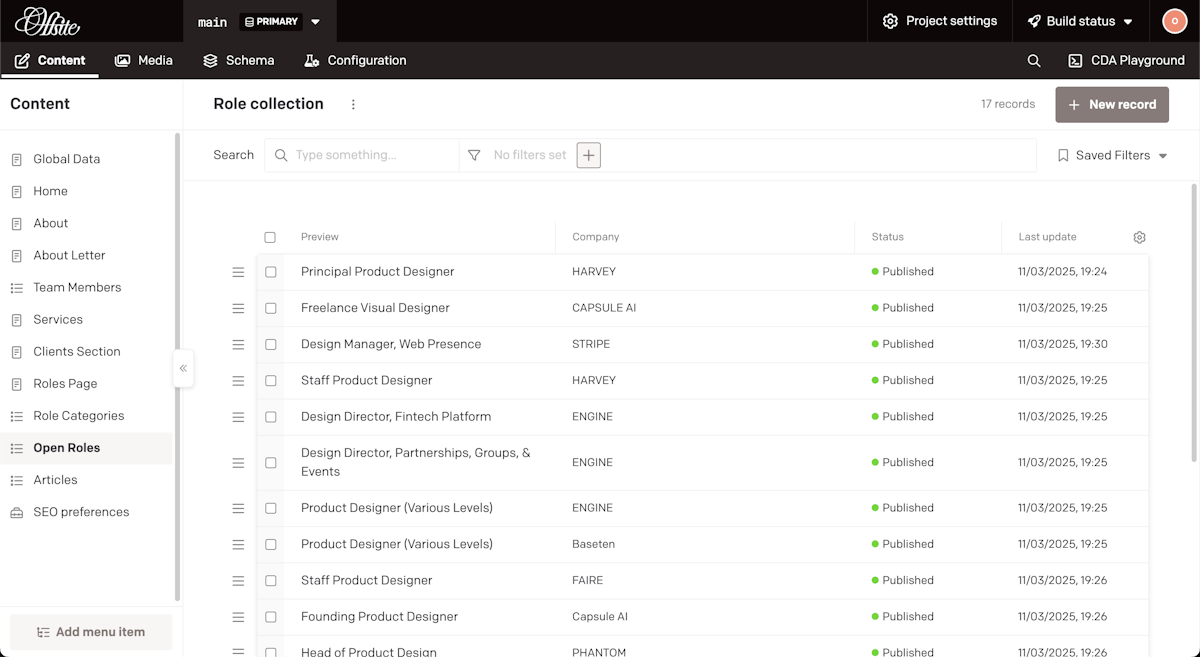Screen dimensions: 1200x657
Task: Expand the Saved Filters dropdown
Action: [1112, 155]
